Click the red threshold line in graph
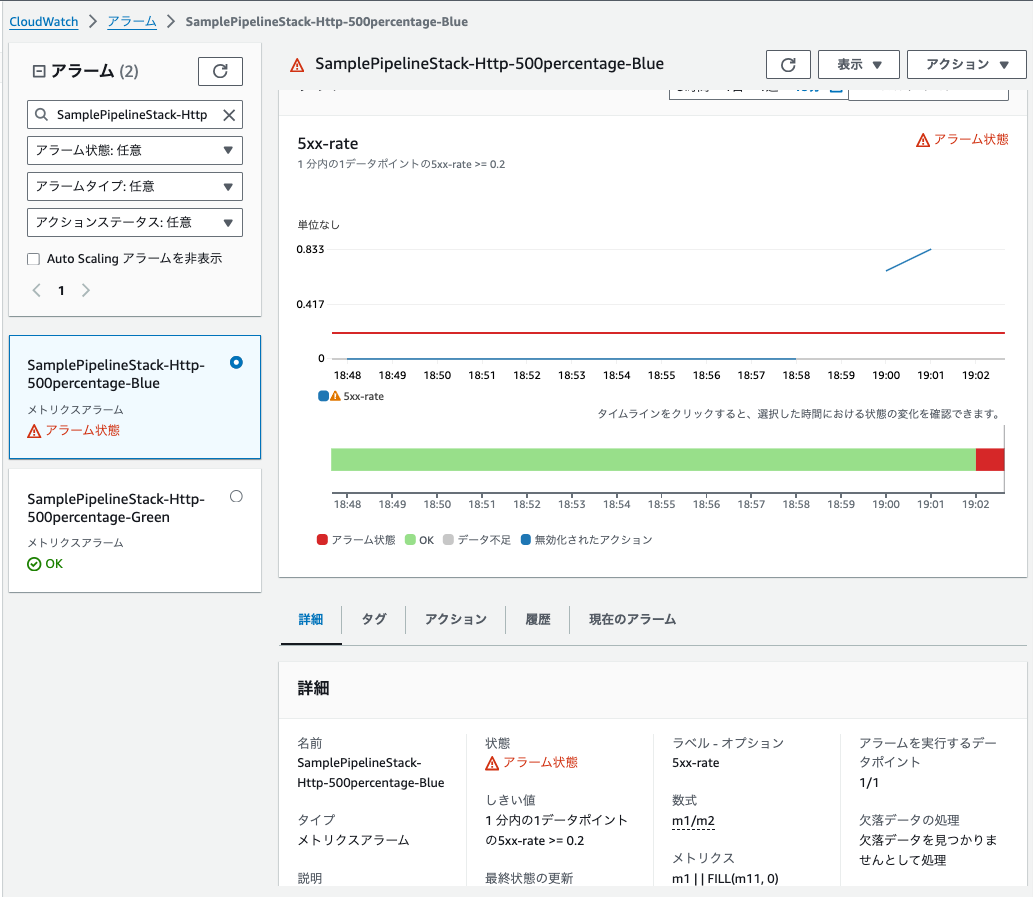Screen dimensions: 1033x897 click(x=667, y=333)
